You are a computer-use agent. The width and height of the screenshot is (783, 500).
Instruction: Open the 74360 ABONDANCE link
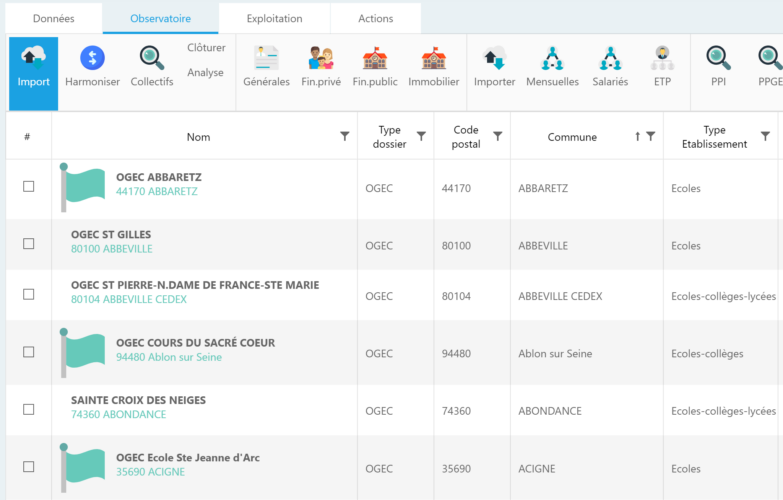(x=118, y=415)
